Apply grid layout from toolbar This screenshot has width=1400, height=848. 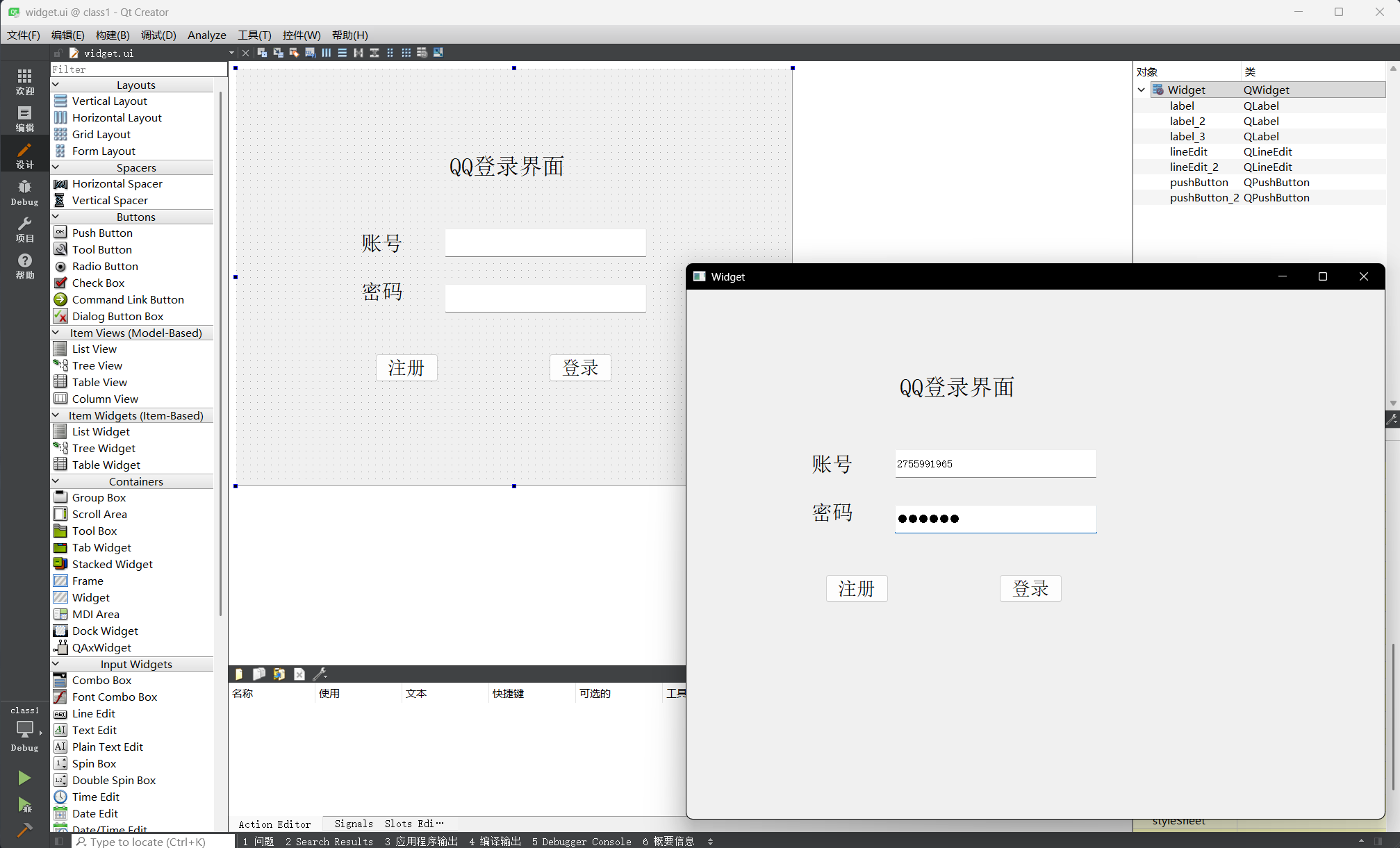point(406,53)
